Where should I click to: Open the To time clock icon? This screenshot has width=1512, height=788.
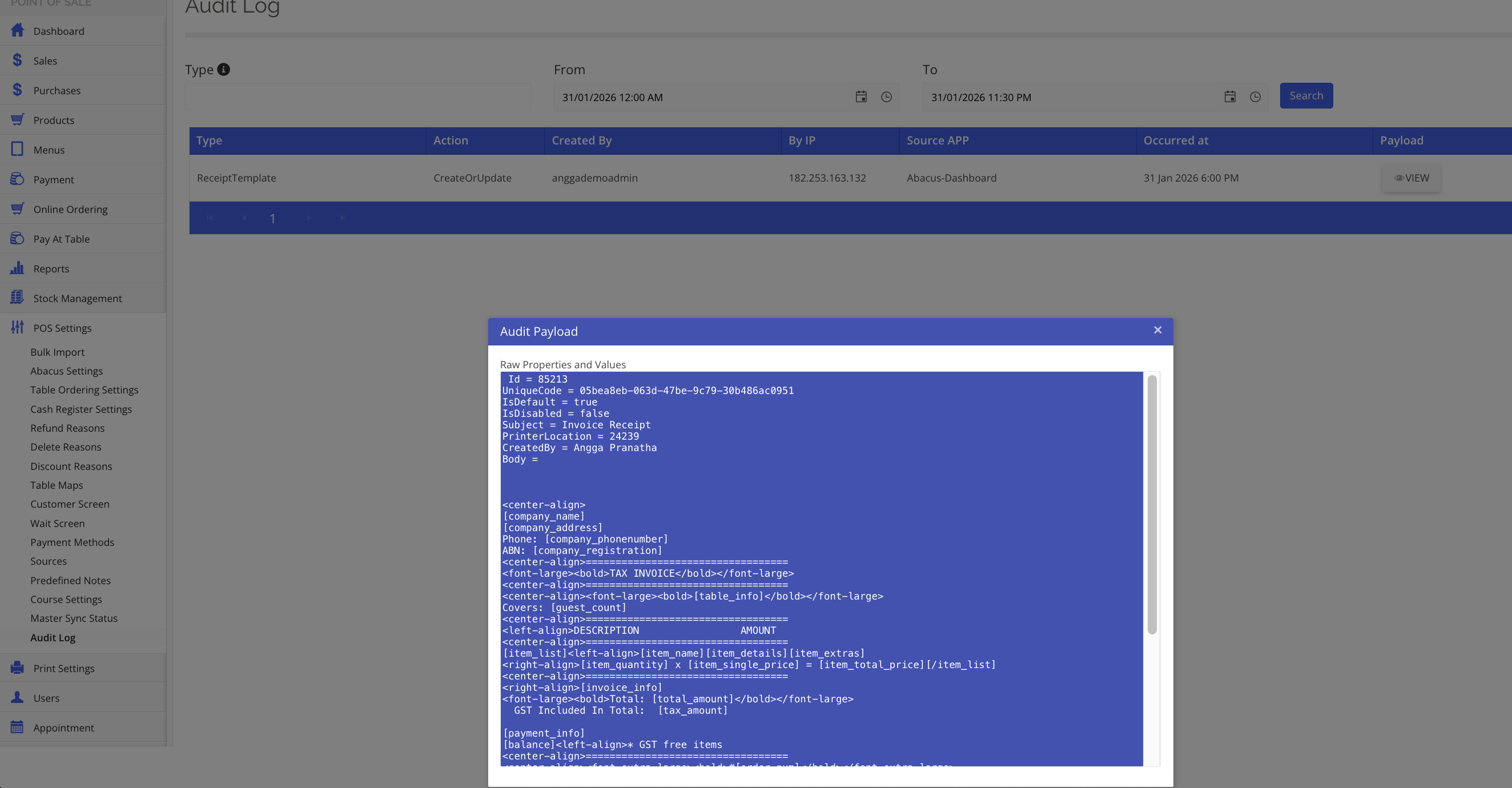(1255, 97)
